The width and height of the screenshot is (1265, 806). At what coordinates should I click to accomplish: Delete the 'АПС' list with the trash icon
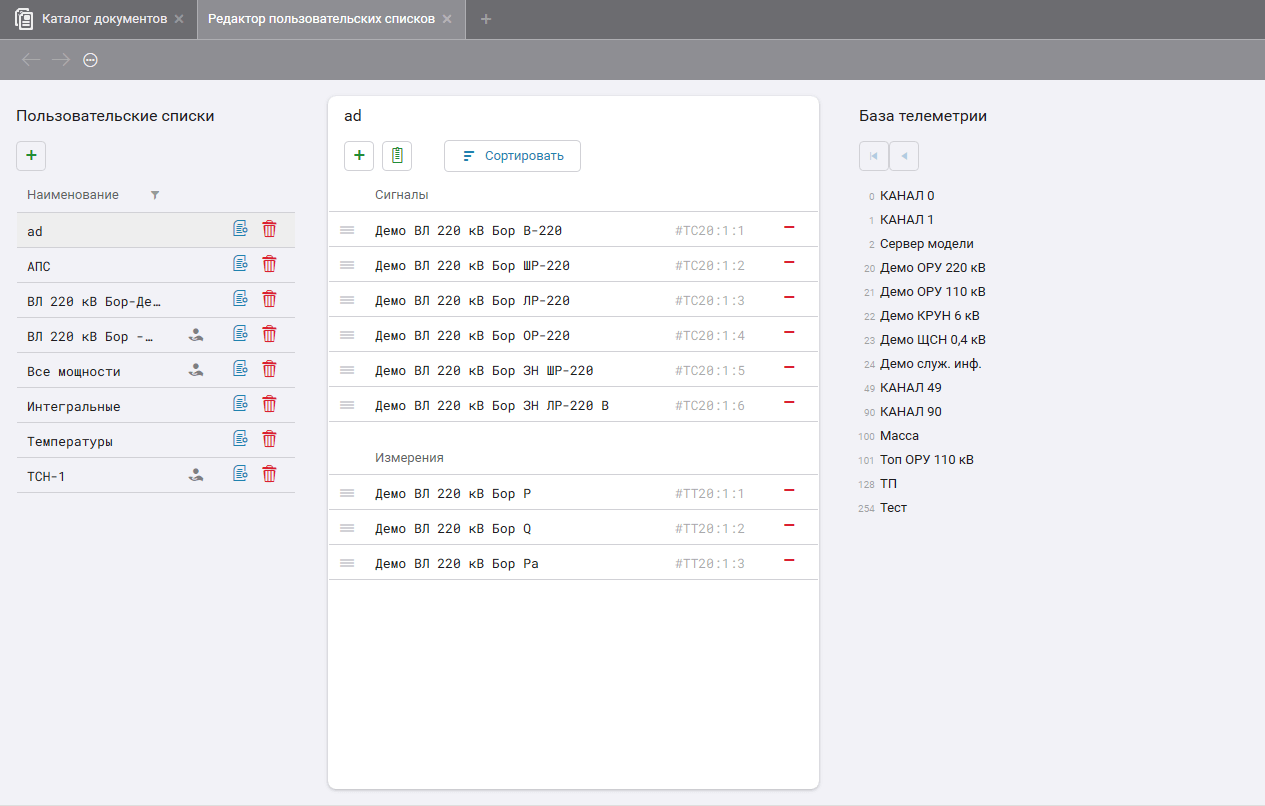(x=269, y=264)
